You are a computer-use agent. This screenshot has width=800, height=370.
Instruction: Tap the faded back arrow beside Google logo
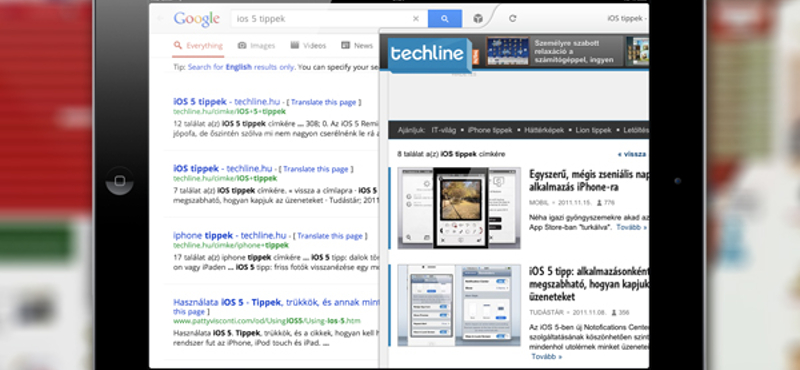pos(160,19)
